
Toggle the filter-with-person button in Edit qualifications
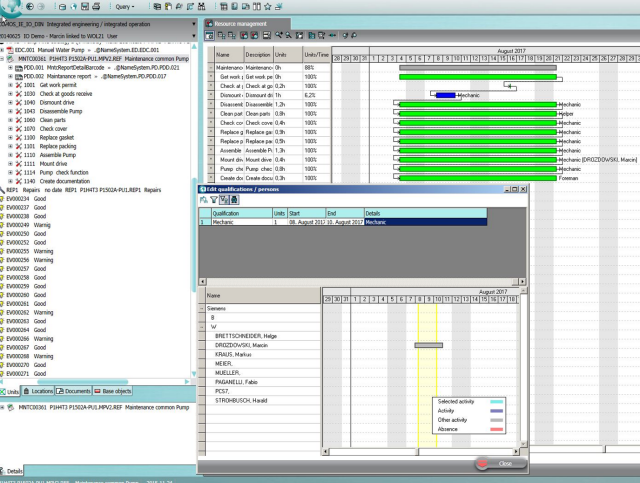coord(224,200)
